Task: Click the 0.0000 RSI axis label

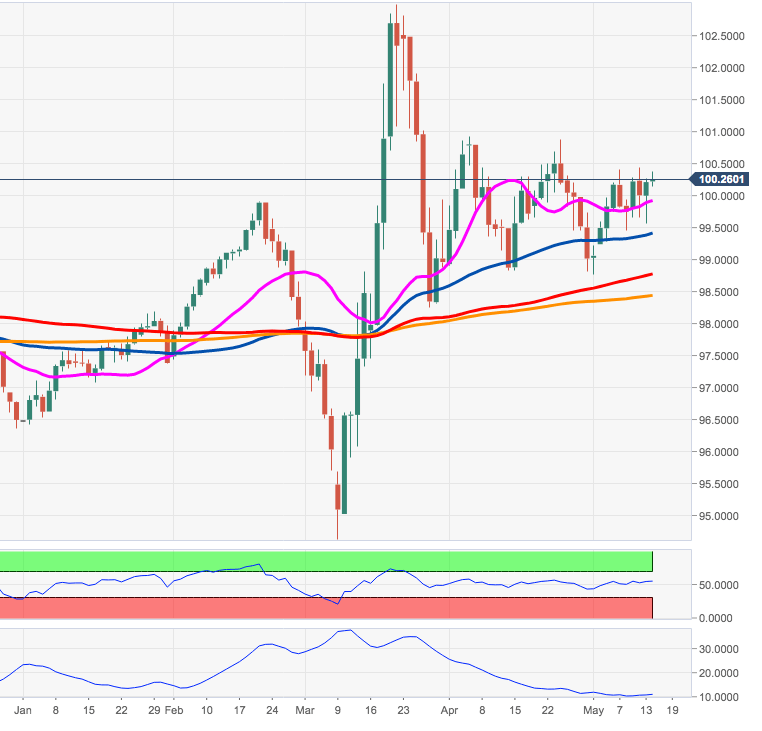Action: pos(719,618)
